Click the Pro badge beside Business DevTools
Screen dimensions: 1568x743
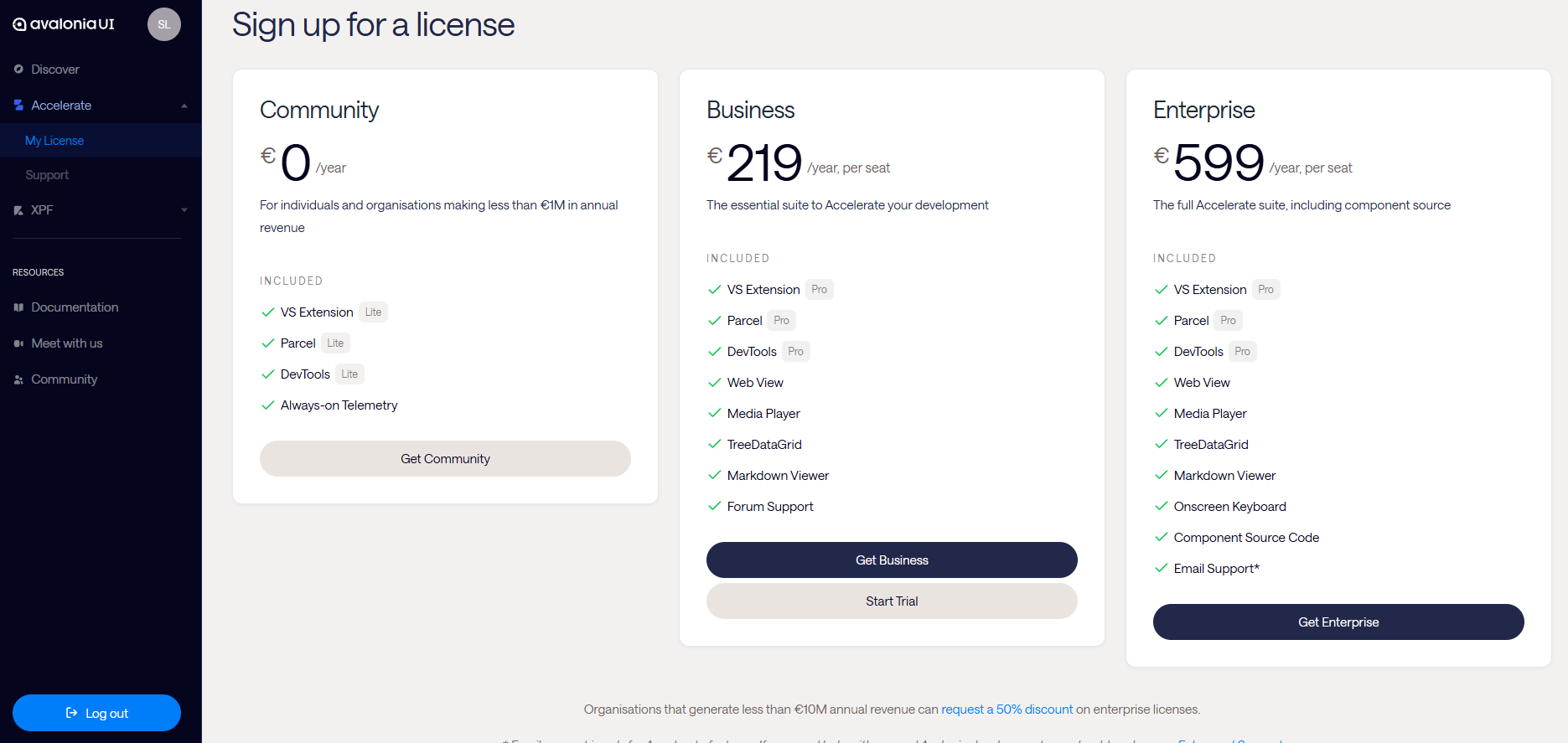pyautogui.click(x=795, y=352)
